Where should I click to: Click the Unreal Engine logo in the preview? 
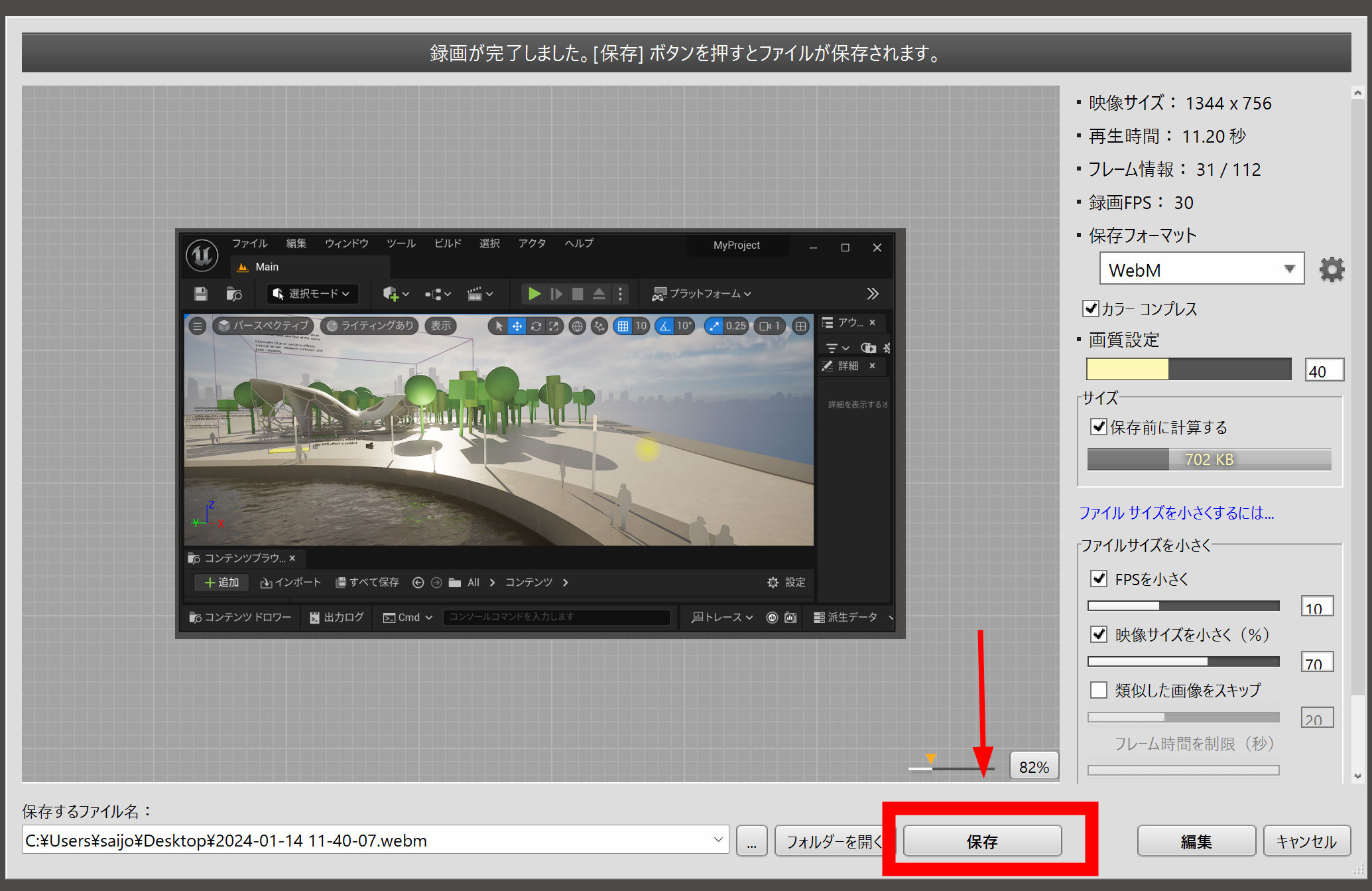[x=202, y=255]
